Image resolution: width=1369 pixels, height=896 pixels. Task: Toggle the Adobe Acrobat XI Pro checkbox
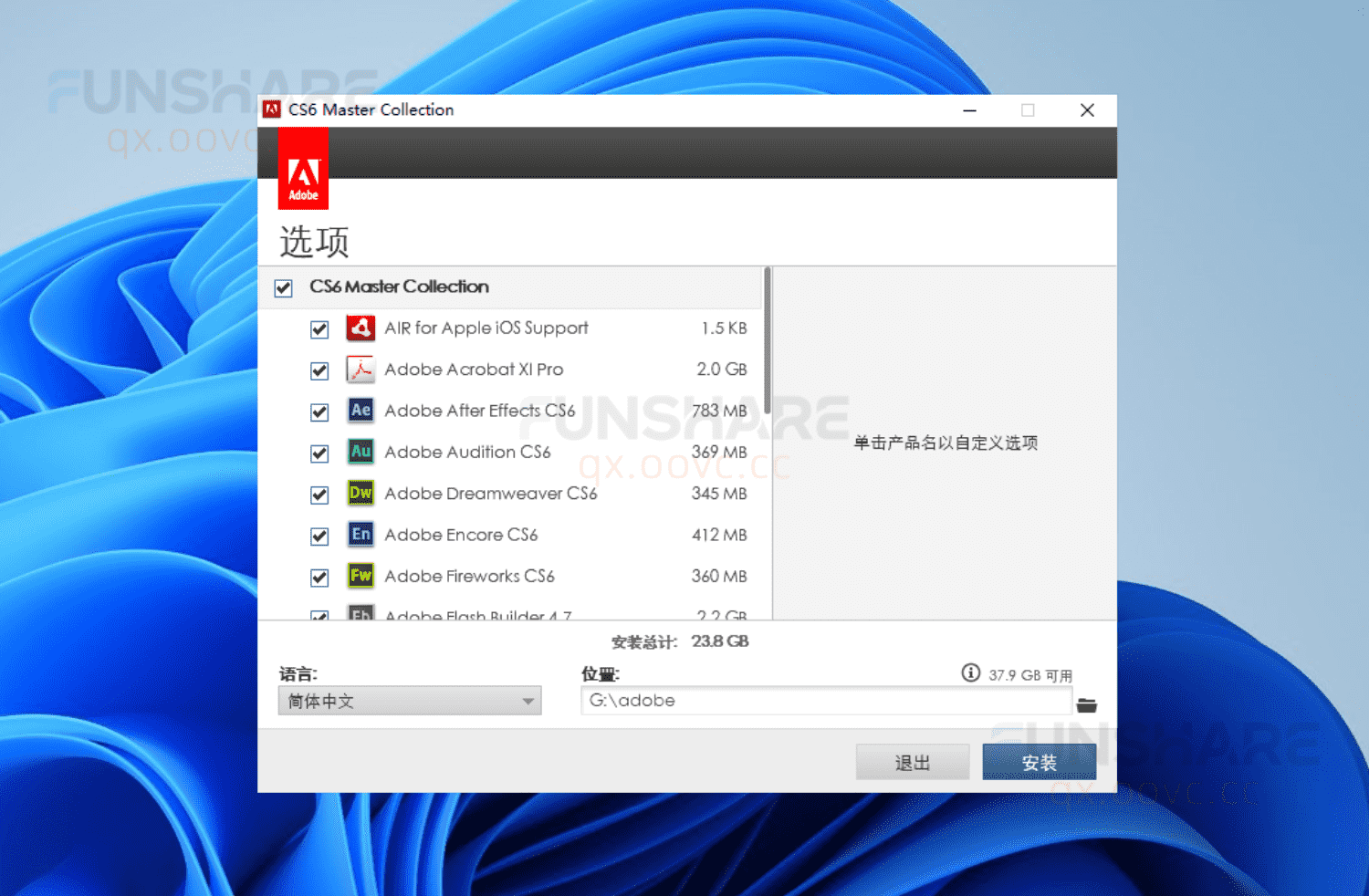click(319, 370)
